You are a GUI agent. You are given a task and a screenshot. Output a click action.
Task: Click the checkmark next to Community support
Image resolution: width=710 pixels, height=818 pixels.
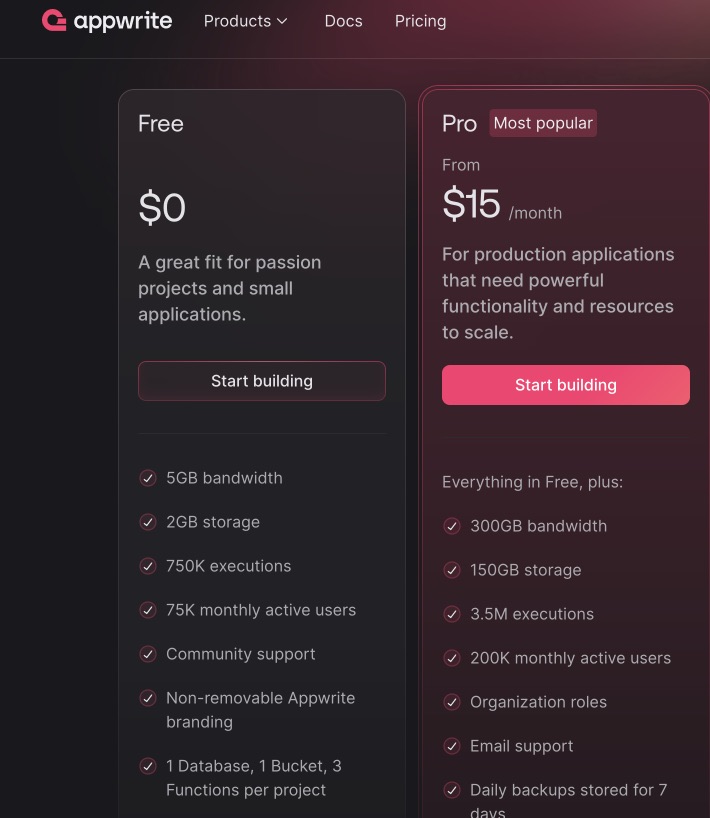tap(148, 654)
